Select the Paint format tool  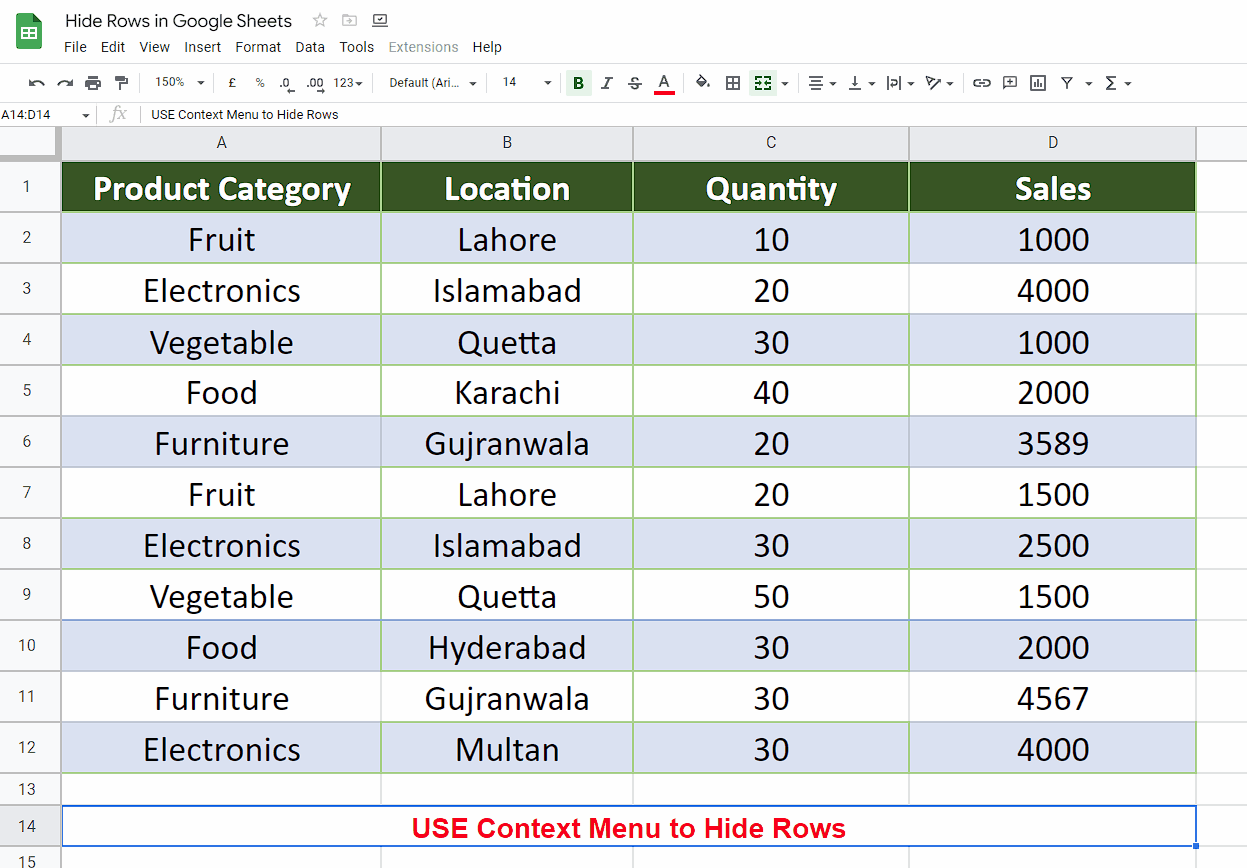point(121,83)
